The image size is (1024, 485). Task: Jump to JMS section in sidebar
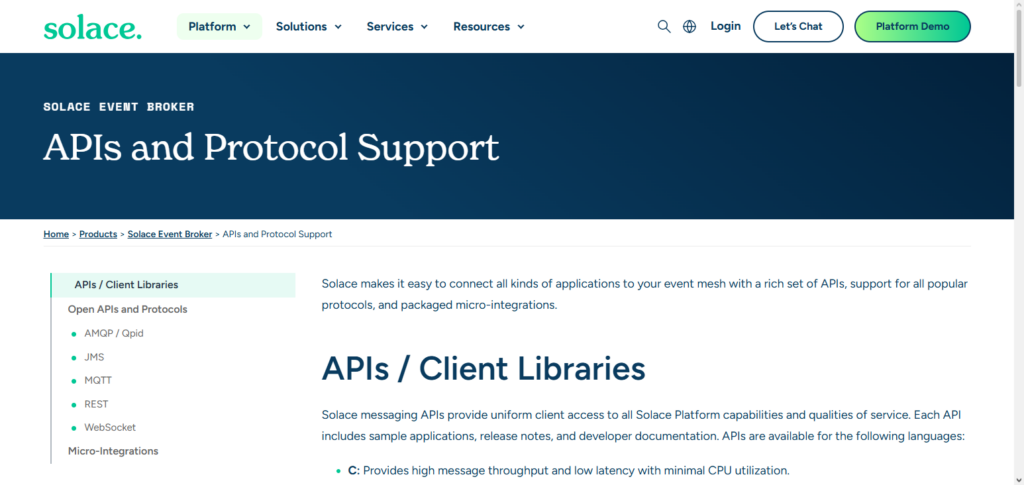(94, 357)
